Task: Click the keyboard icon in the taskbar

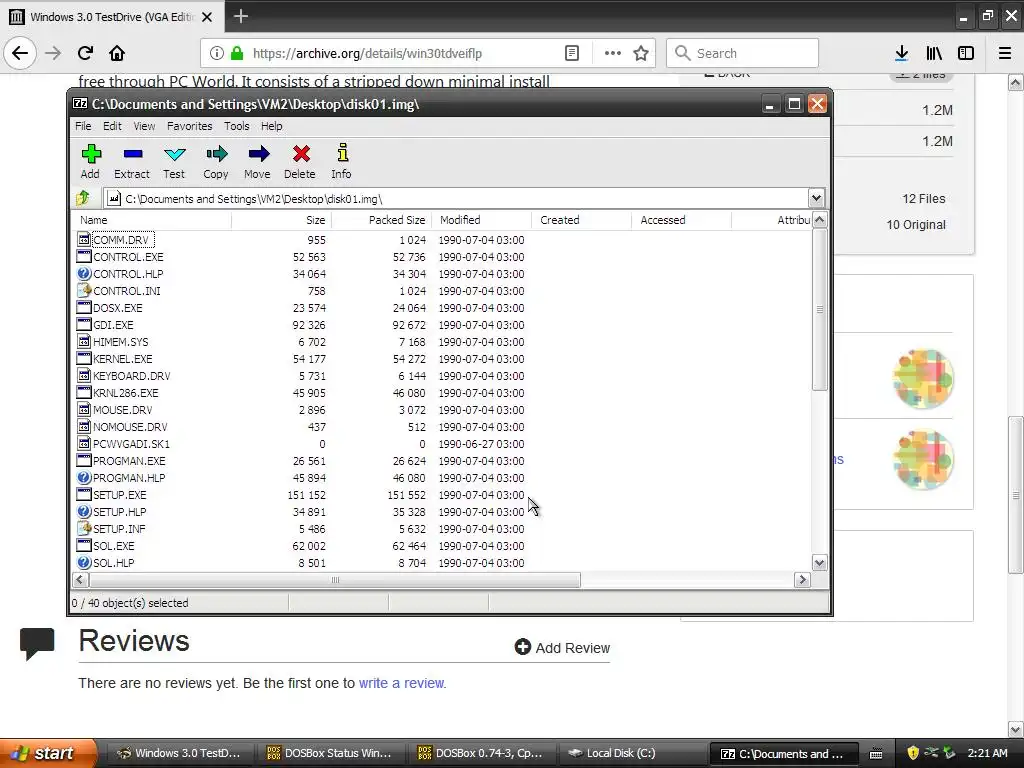Action: point(876,754)
